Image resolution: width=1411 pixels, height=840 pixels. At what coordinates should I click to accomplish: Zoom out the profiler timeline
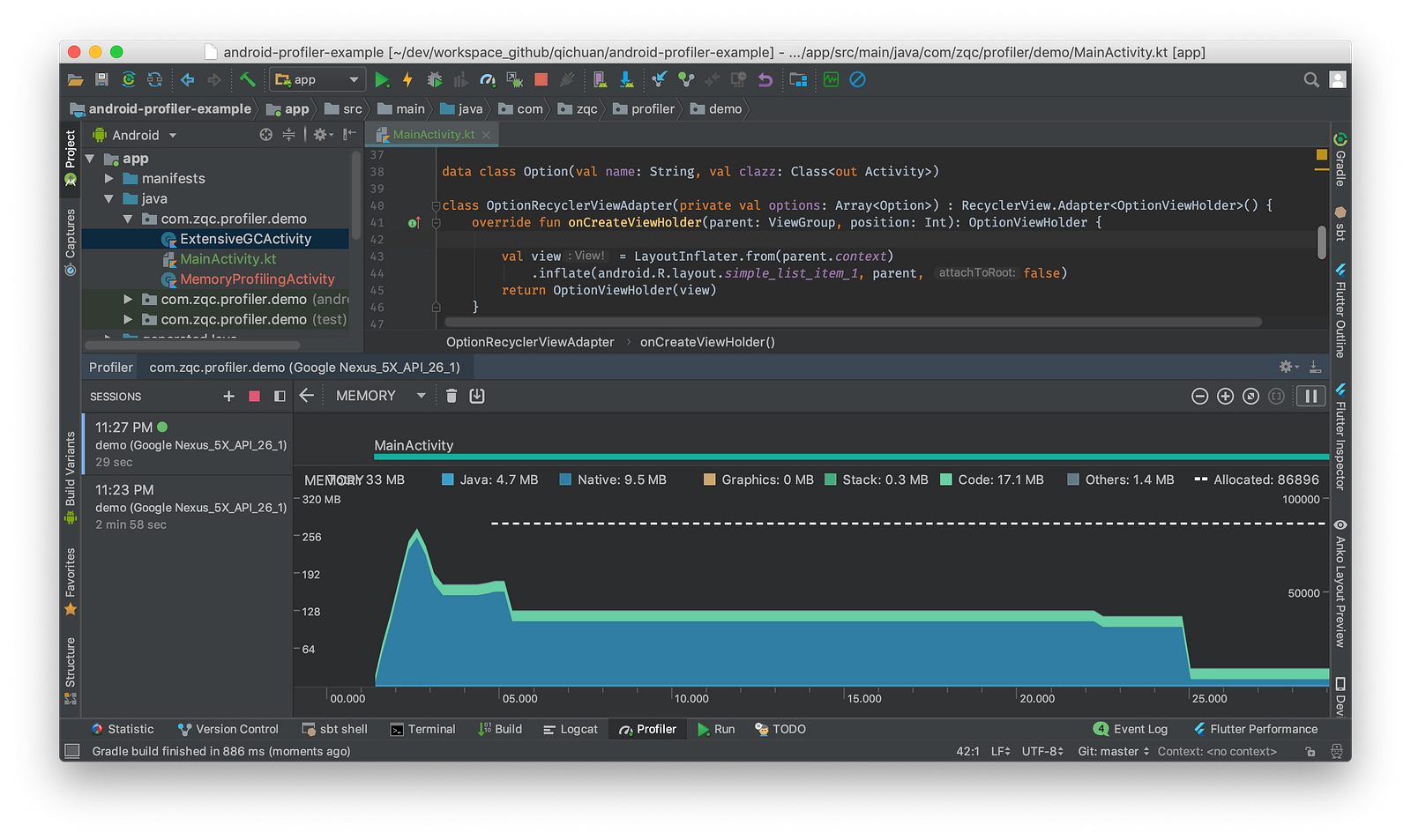point(1199,397)
